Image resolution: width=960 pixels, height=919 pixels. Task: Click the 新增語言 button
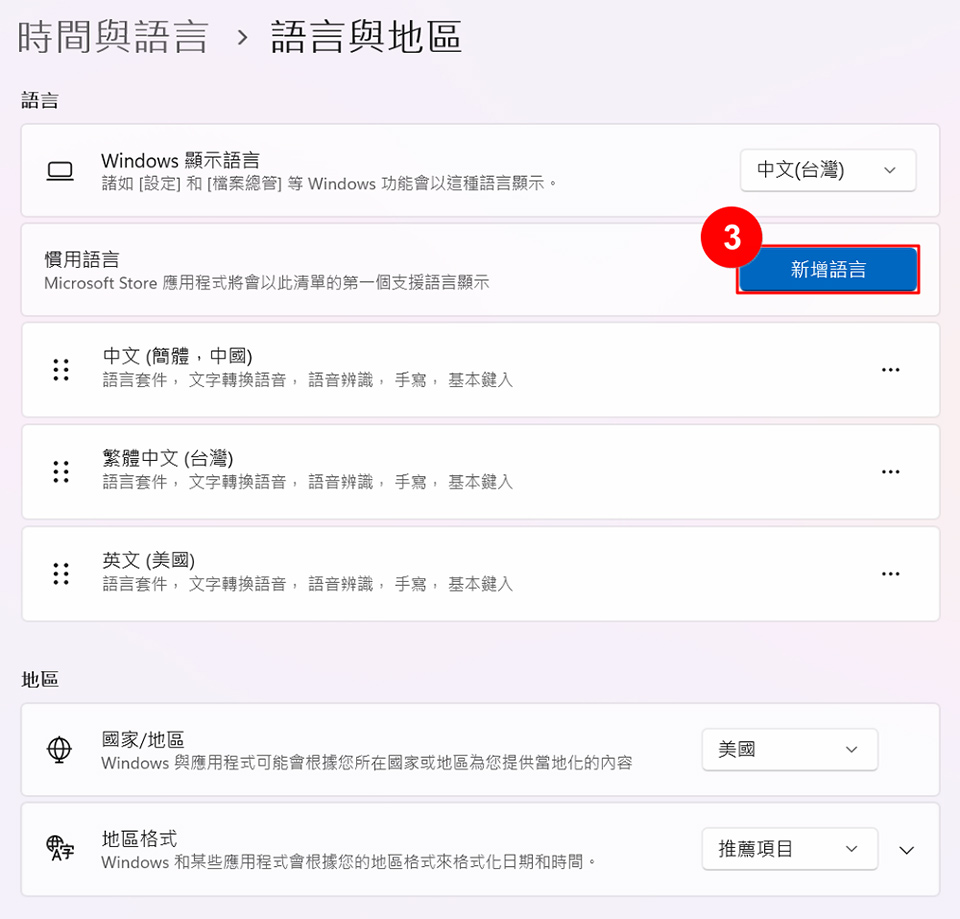tap(828, 270)
